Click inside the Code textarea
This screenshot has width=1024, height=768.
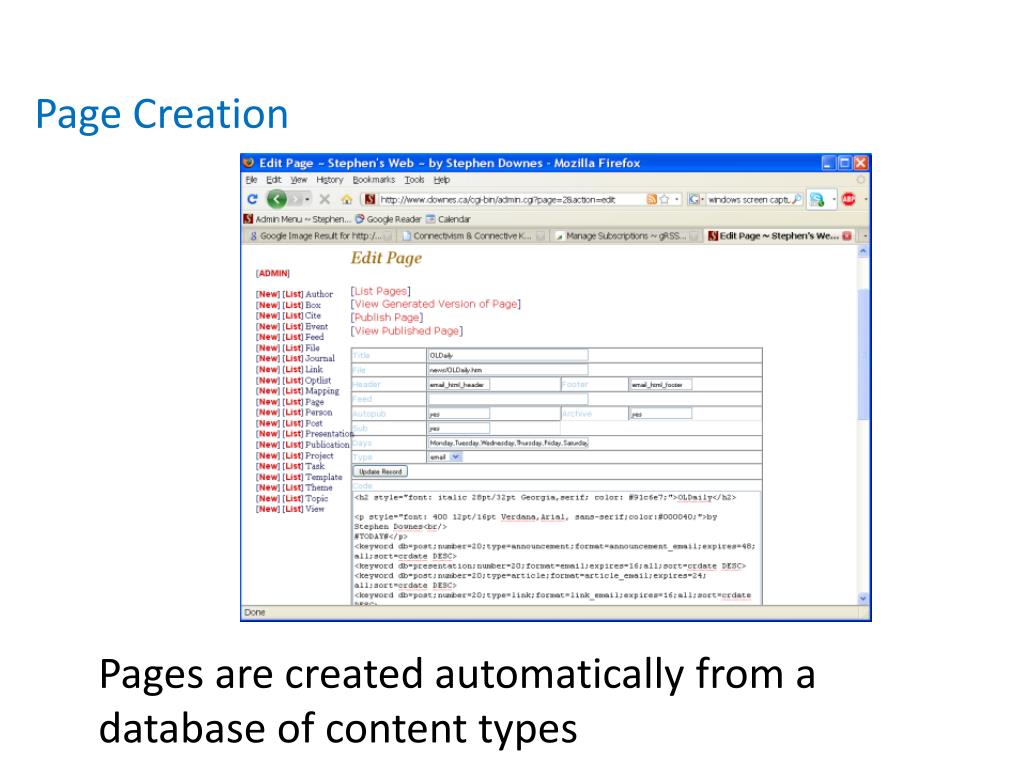(556, 547)
